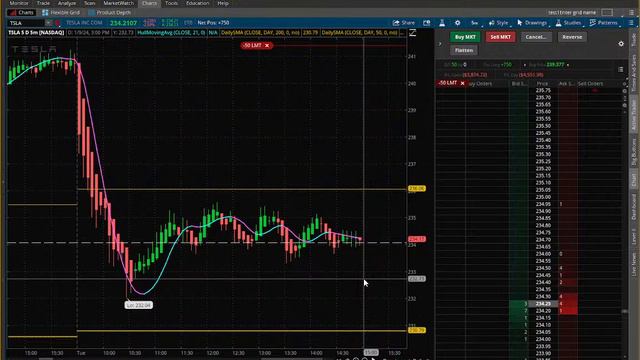Open the Help tab
Viewport: 640px width, 360px height.
click(223, 3)
